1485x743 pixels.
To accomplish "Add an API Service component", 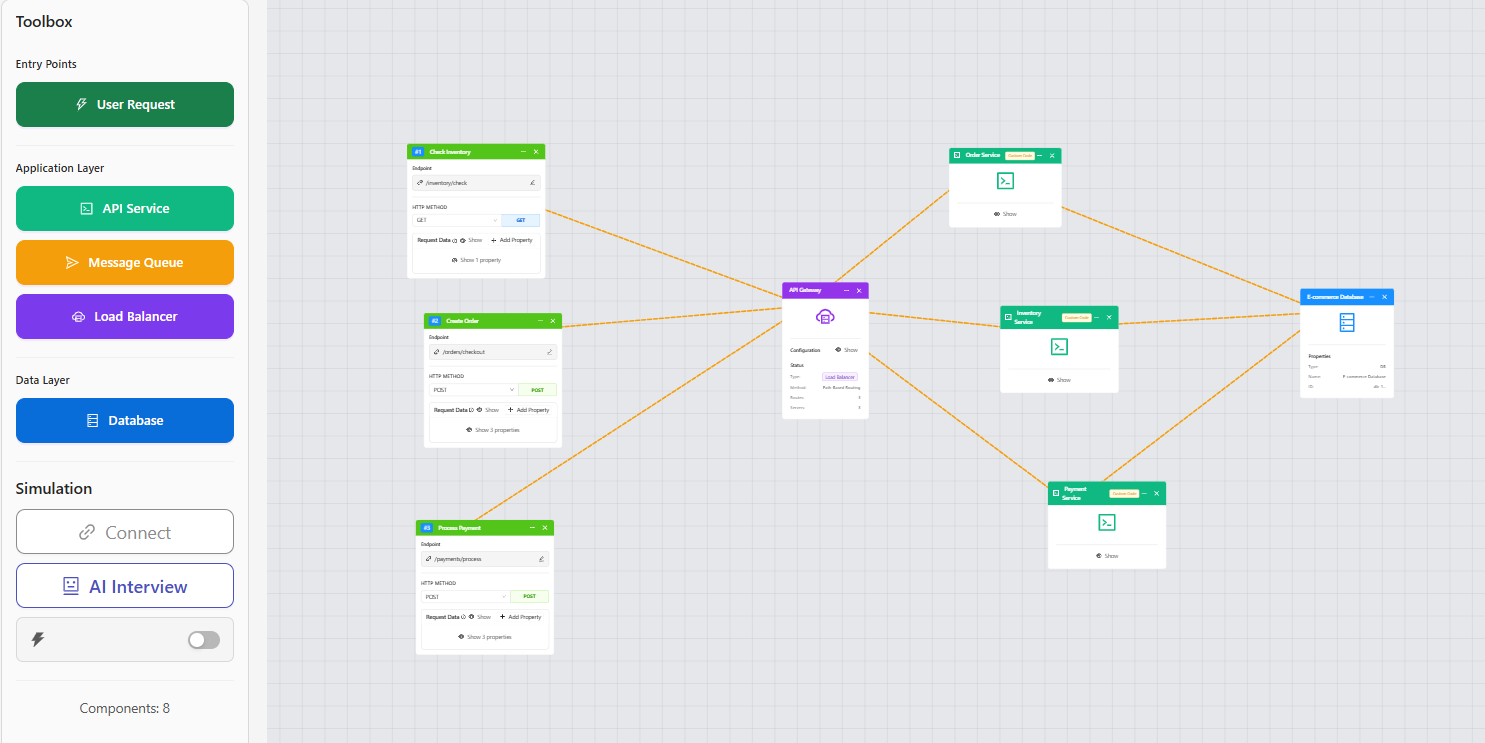I will tap(125, 208).
